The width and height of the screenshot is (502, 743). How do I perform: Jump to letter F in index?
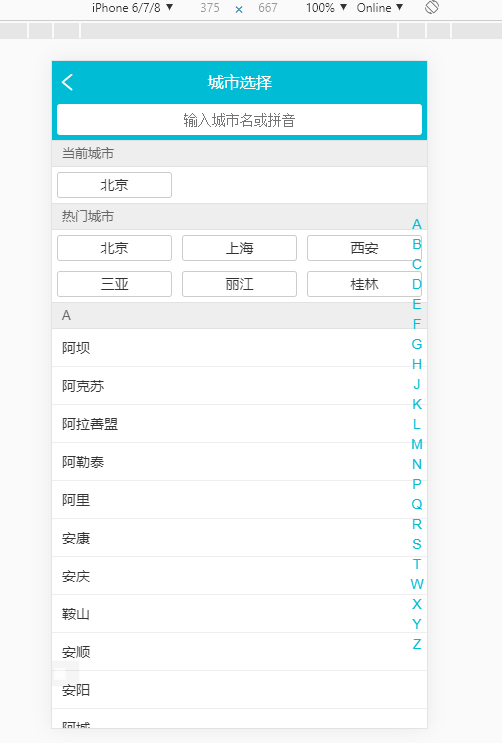pos(417,324)
